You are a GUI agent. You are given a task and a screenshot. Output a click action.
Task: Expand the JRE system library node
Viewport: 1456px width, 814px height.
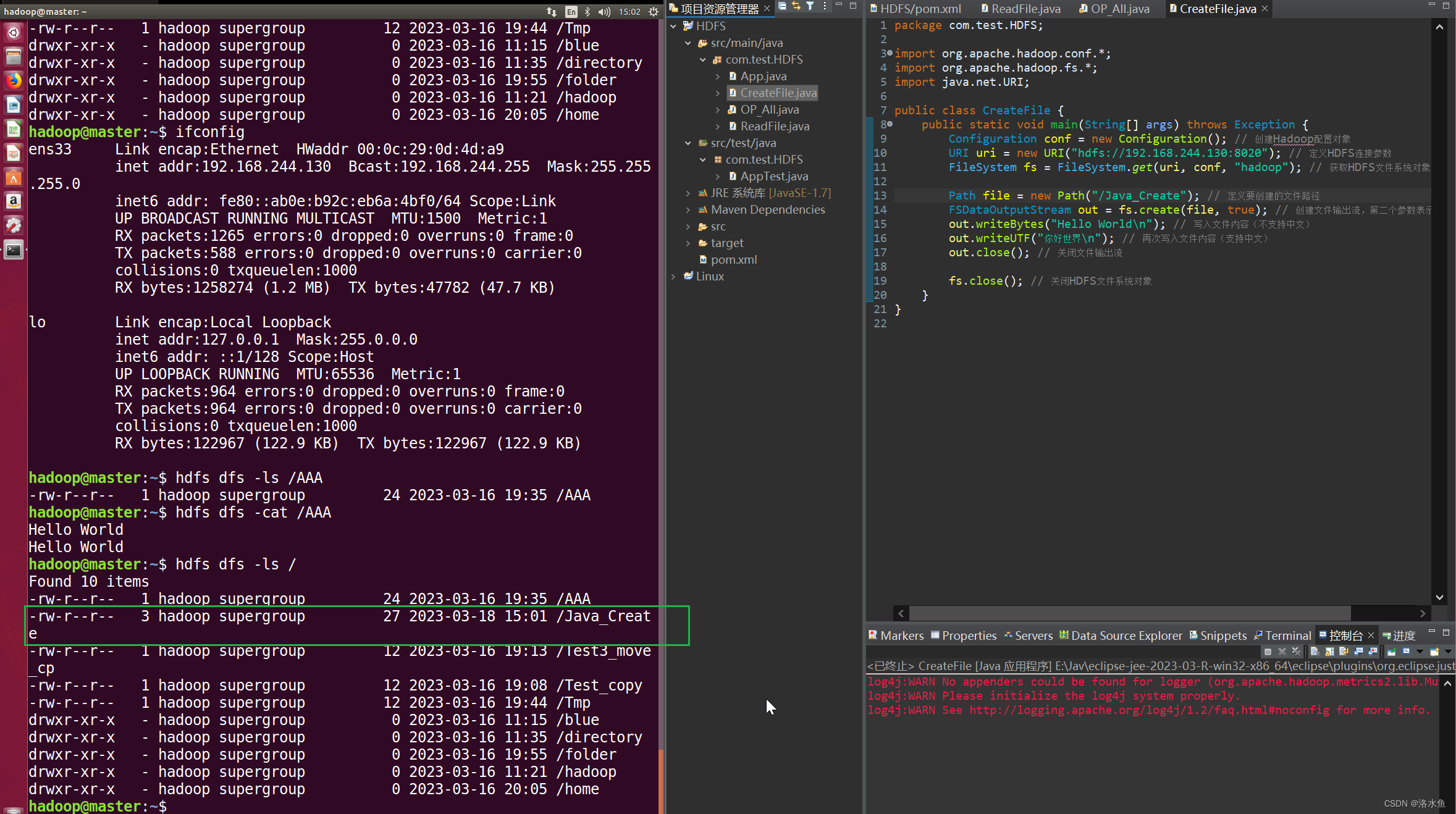688,193
